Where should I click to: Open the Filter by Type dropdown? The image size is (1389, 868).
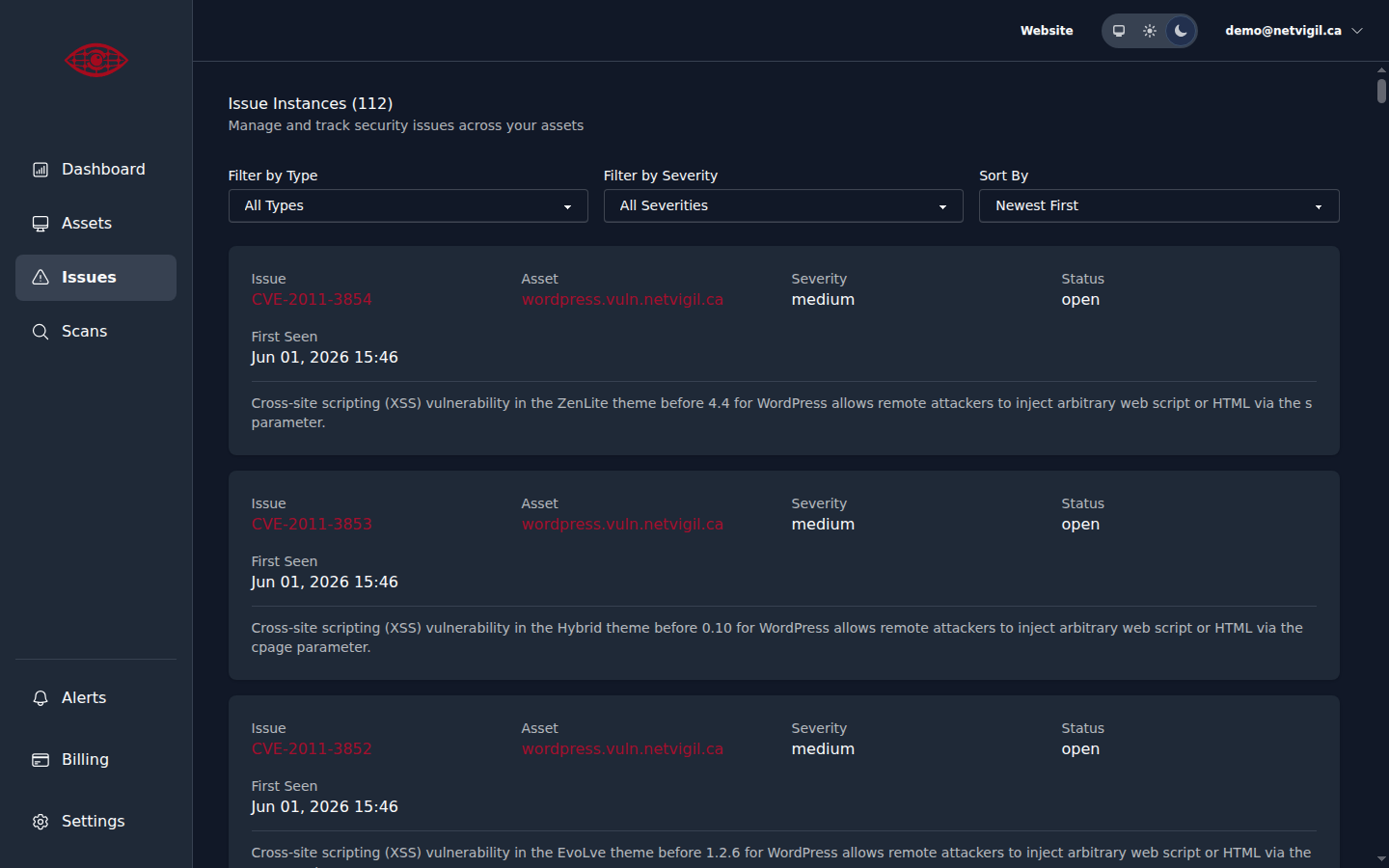click(x=408, y=205)
